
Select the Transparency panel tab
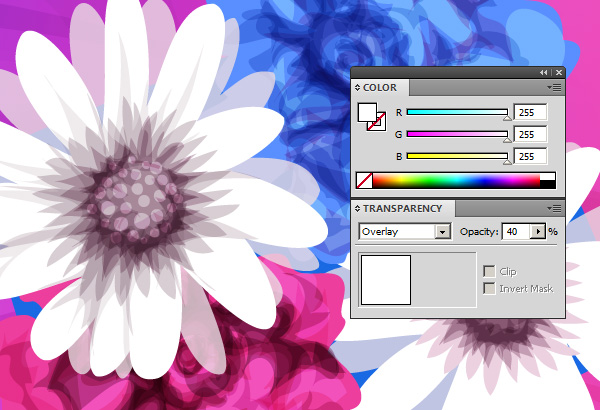point(402,209)
